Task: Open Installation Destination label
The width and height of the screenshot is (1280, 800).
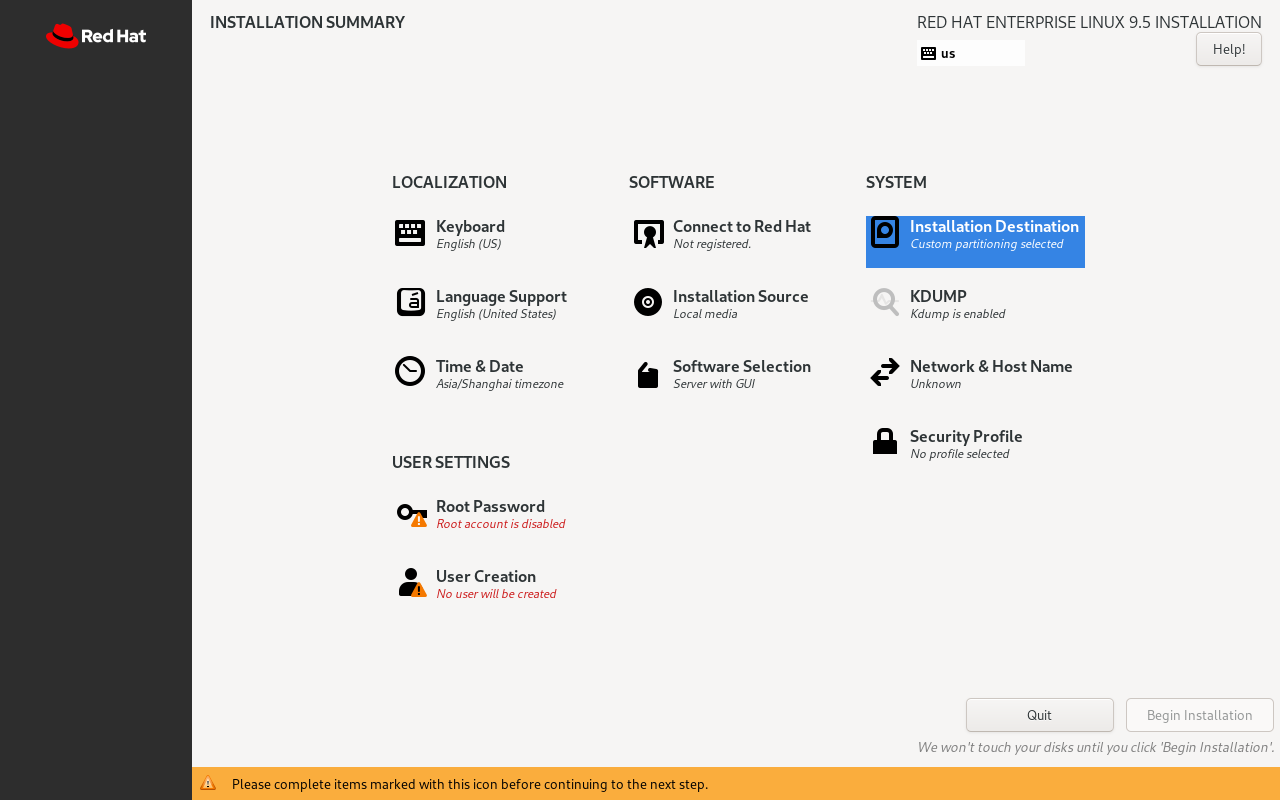Action: click(x=994, y=226)
